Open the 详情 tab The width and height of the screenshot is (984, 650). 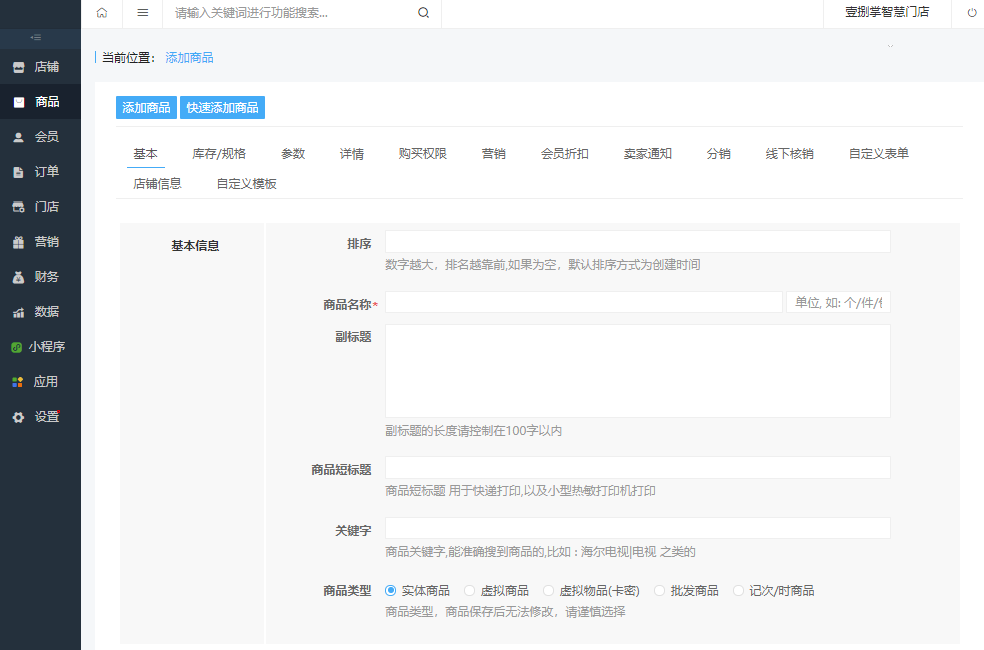352,154
